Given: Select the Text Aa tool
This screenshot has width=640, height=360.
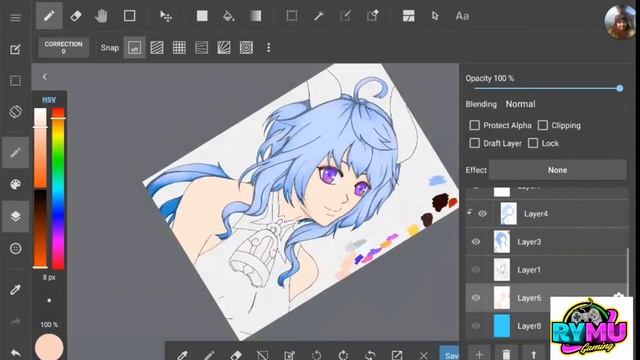Looking at the screenshot, I should (462, 16).
